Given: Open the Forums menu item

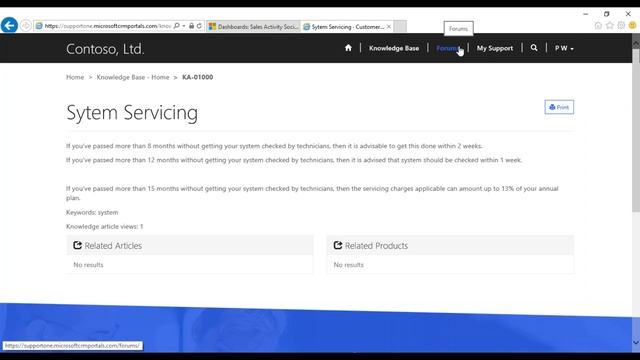Looking at the screenshot, I should (448, 48).
